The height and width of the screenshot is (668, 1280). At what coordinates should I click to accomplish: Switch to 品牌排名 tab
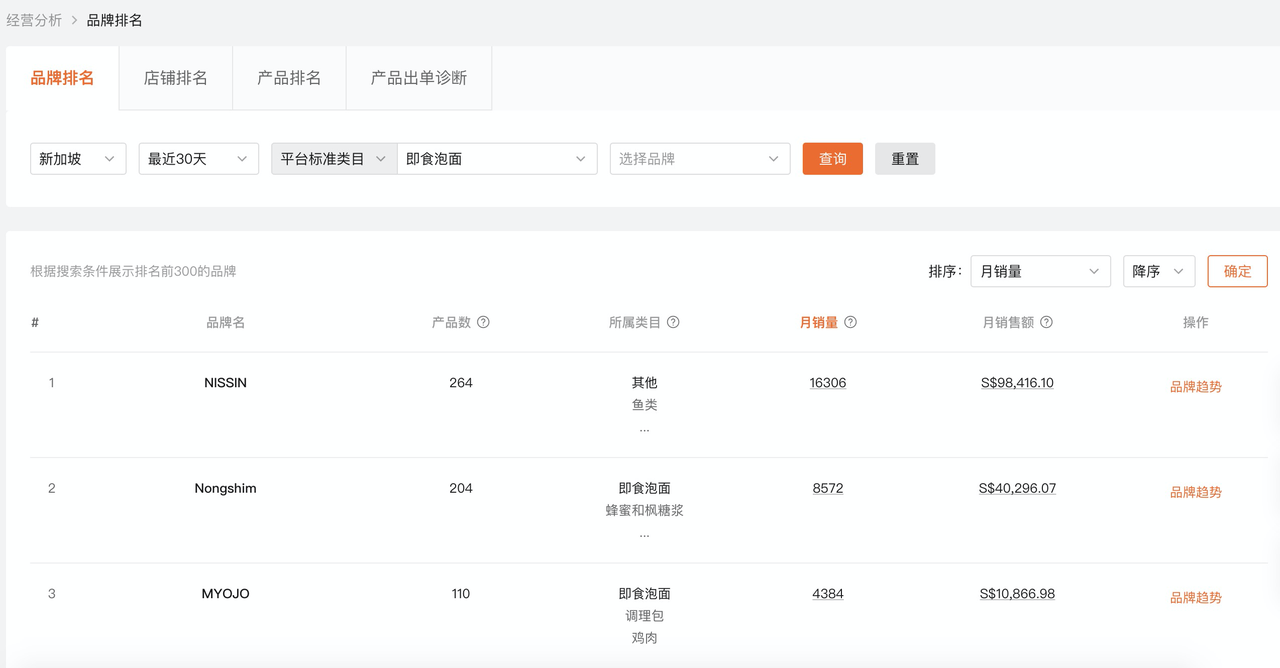click(62, 78)
